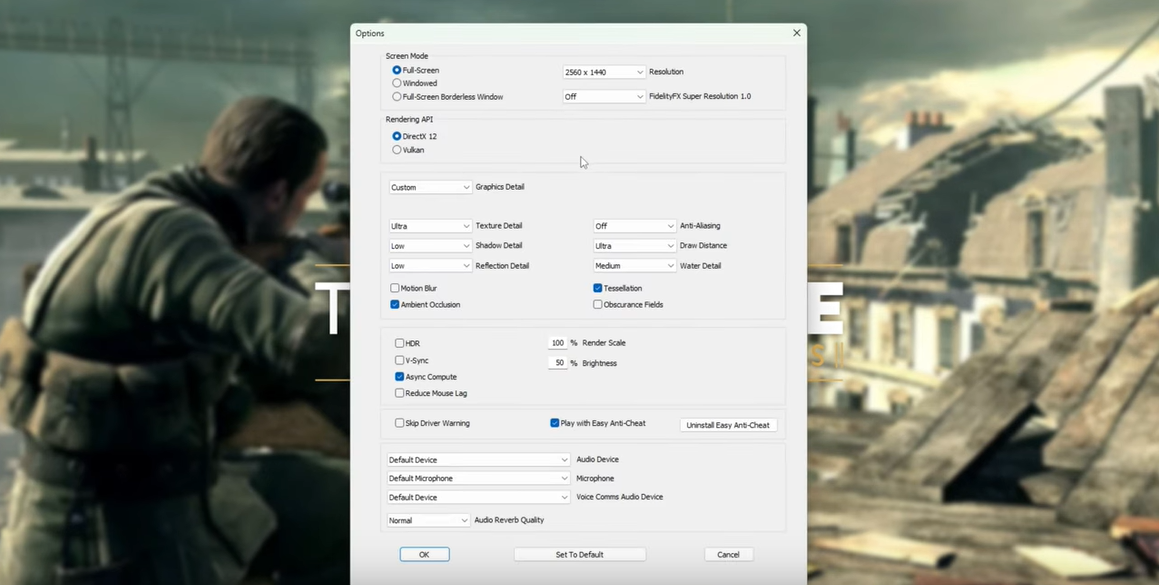Screen dimensions: 1159x585
Task: Check Skip Driver Warning
Action: 399,423
